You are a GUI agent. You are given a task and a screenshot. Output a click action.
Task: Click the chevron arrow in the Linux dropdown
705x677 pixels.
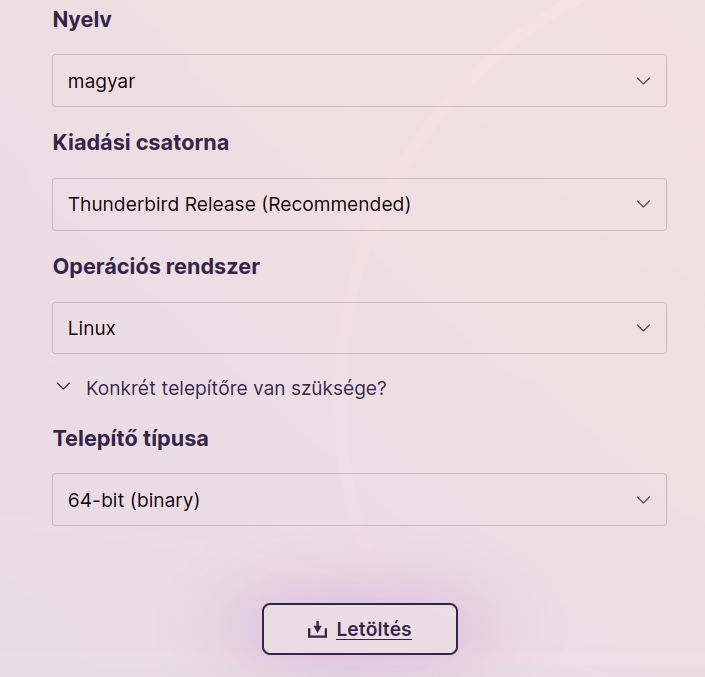pos(643,328)
